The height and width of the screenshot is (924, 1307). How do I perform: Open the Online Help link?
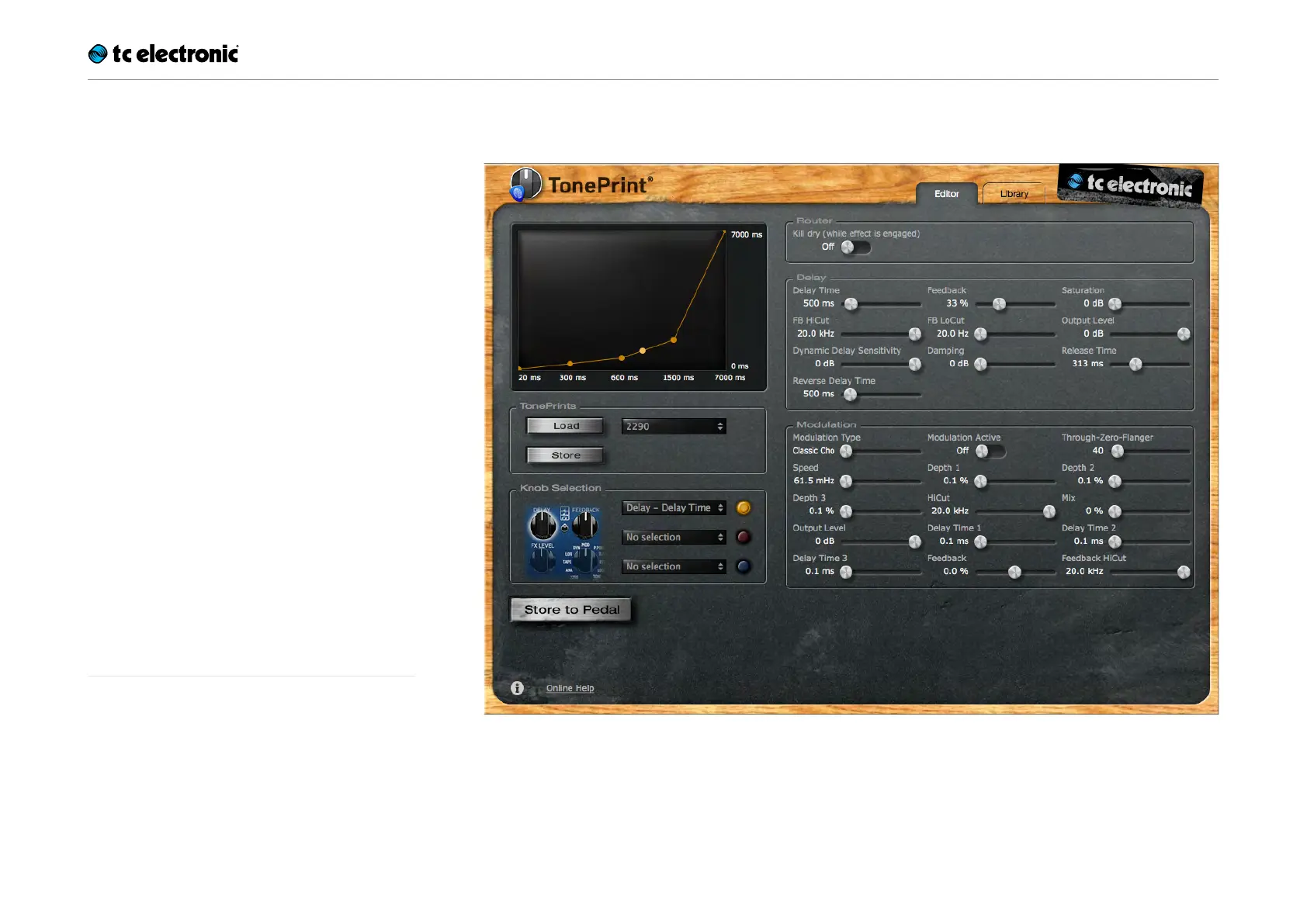point(570,688)
